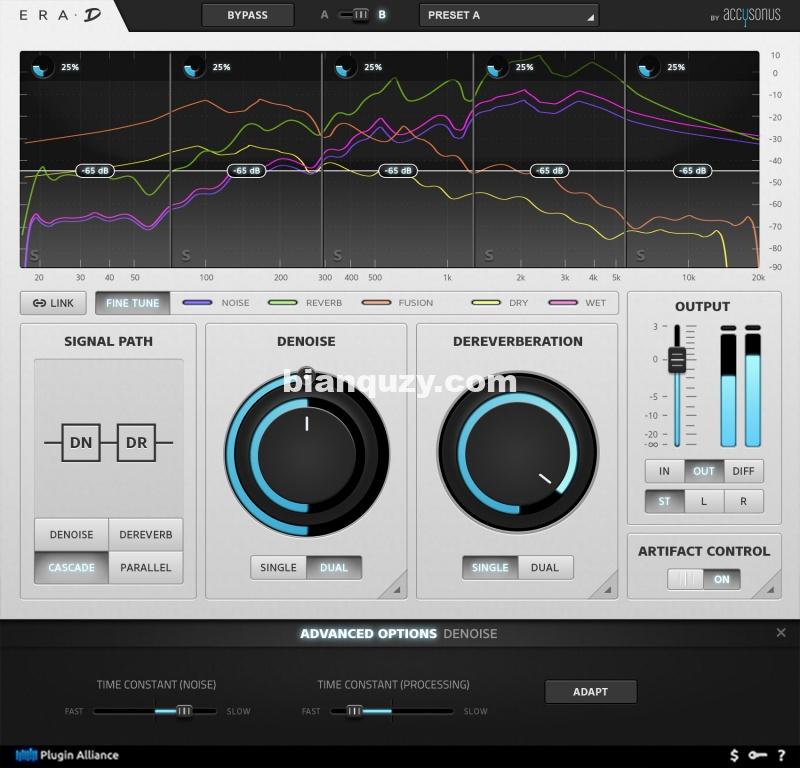Image resolution: width=800 pixels, height=768 pixels.
Task: Solo the highest band with its S icon
Action: (x=641, y=255)
